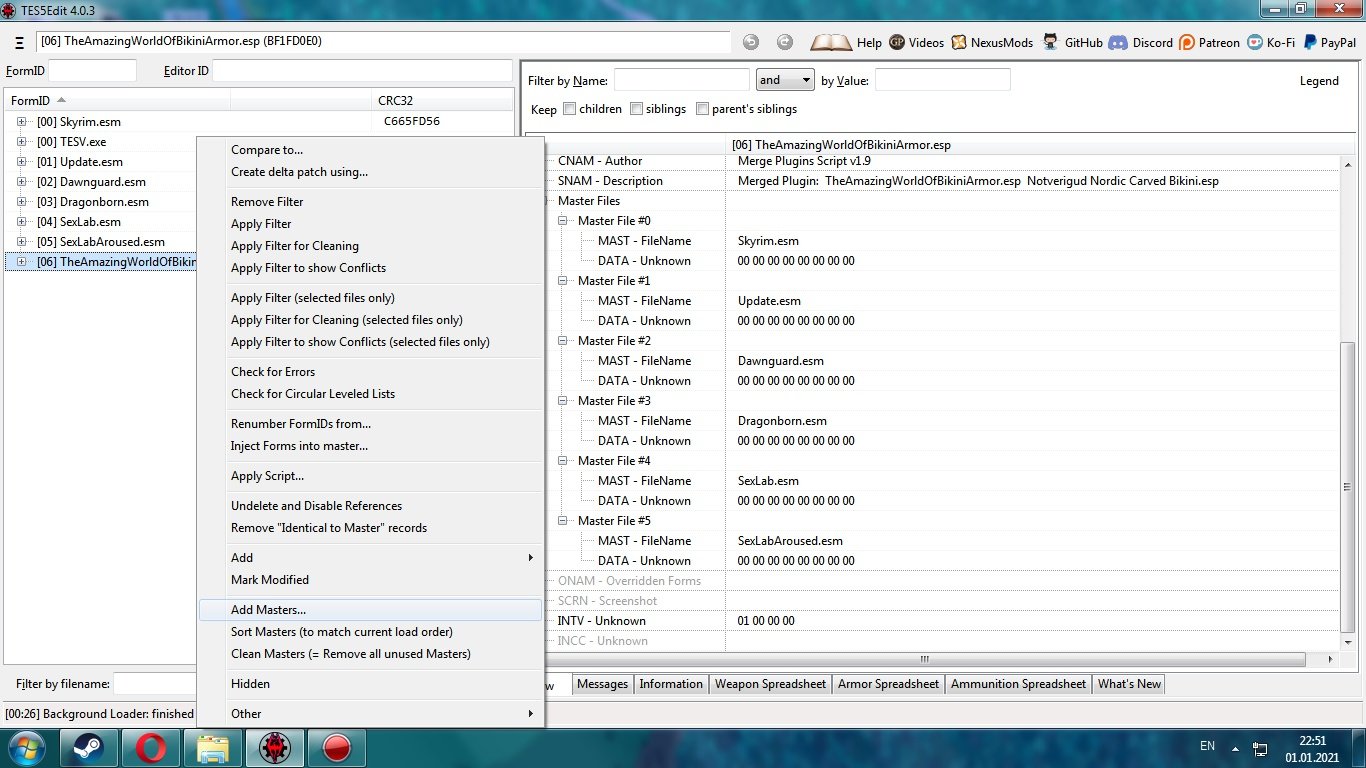The image size is (1366, 768).
Task: Select 'Add Masters...' from the context menu
Action: pos(268,610)
